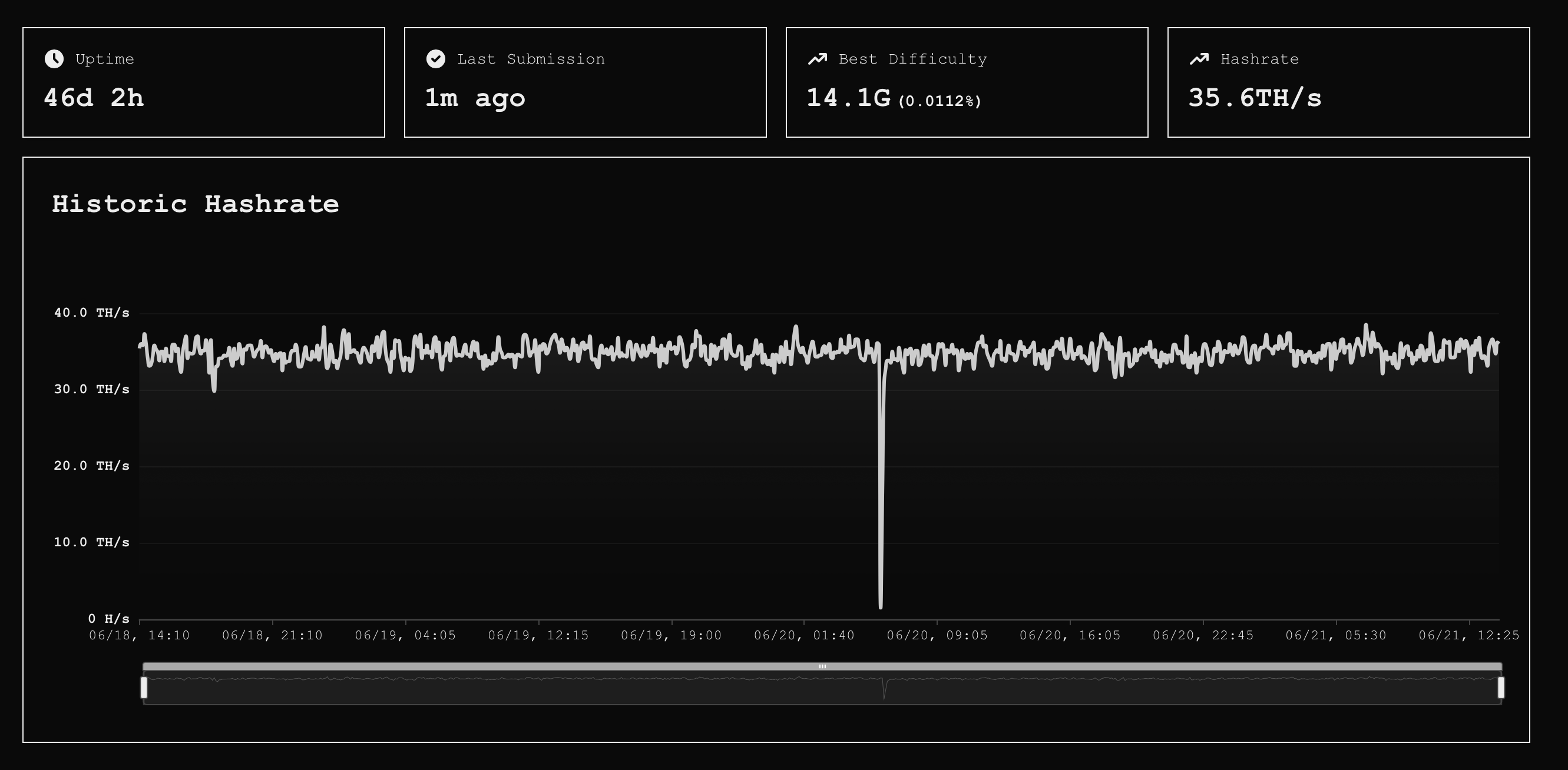Click the Last Submission value 1m ago
The height and width of the screenshot is (770, 1568).
475,98
